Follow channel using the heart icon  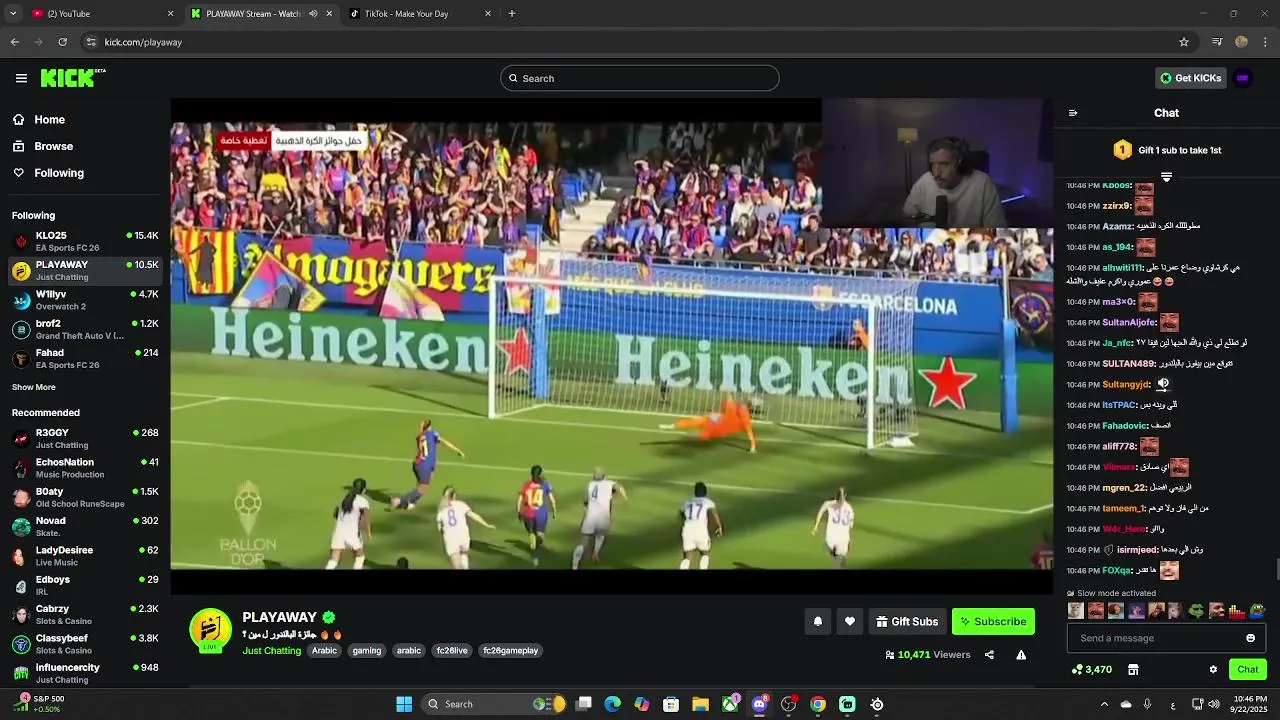[850, 621]
